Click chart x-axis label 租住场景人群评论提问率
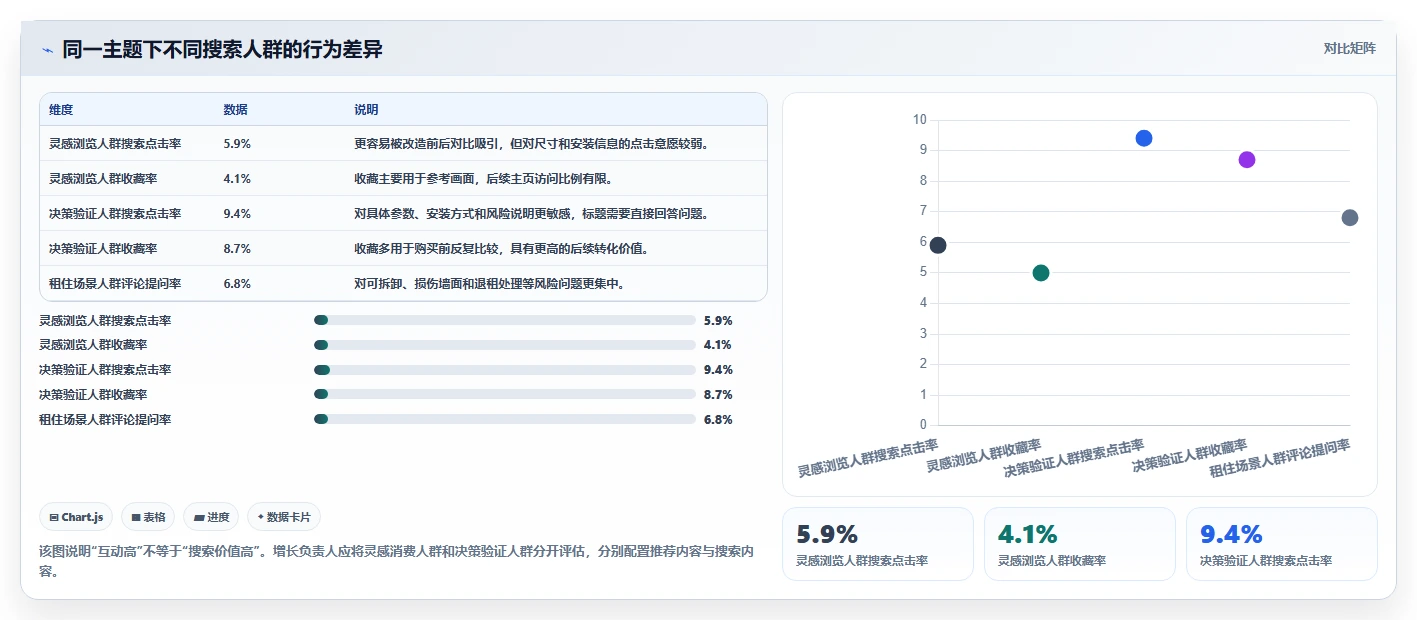The image size is (1417, 620). (x=1280, y=459)
